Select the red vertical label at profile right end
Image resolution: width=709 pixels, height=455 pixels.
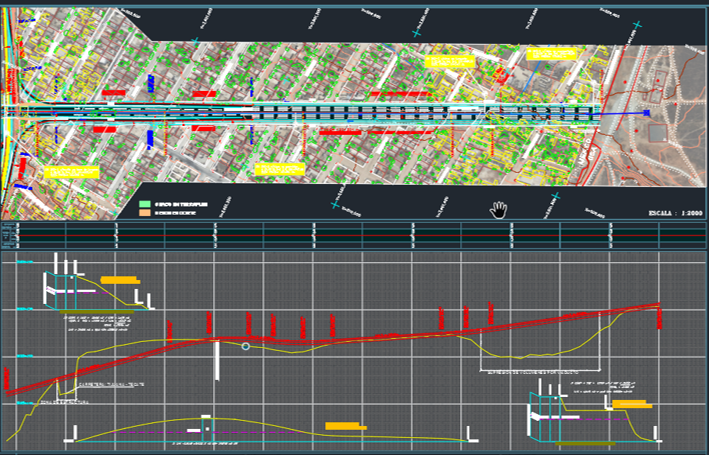pyautogui.click(x=660, y=316)
